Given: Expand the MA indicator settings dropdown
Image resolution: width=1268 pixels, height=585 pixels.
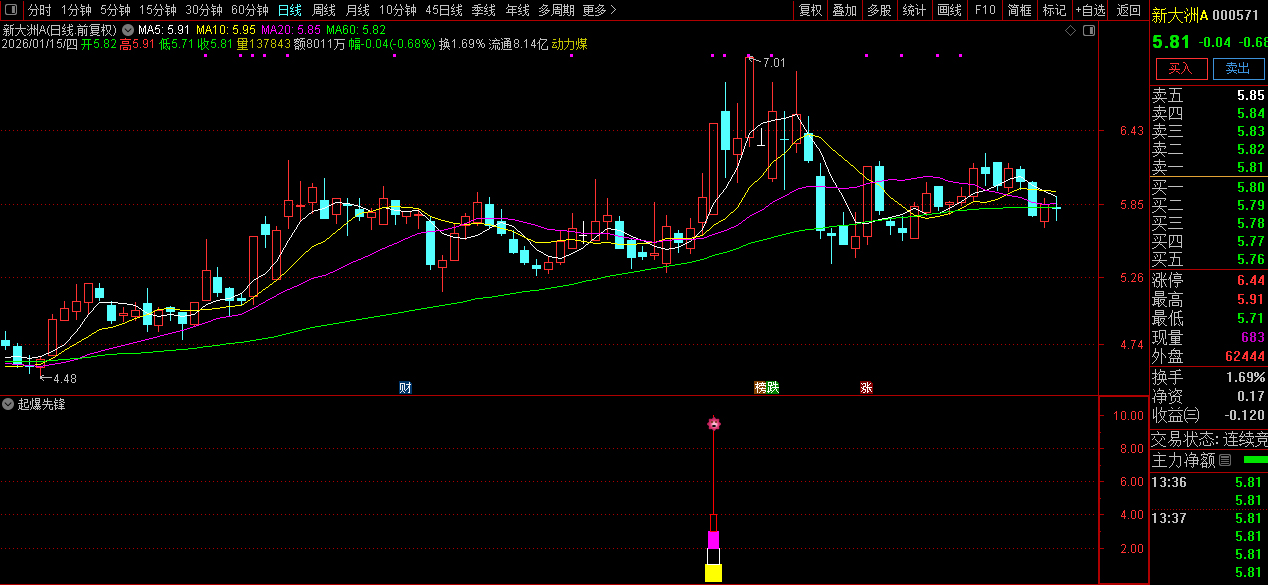Looking at the screenshot, I should tap(127, 31).
